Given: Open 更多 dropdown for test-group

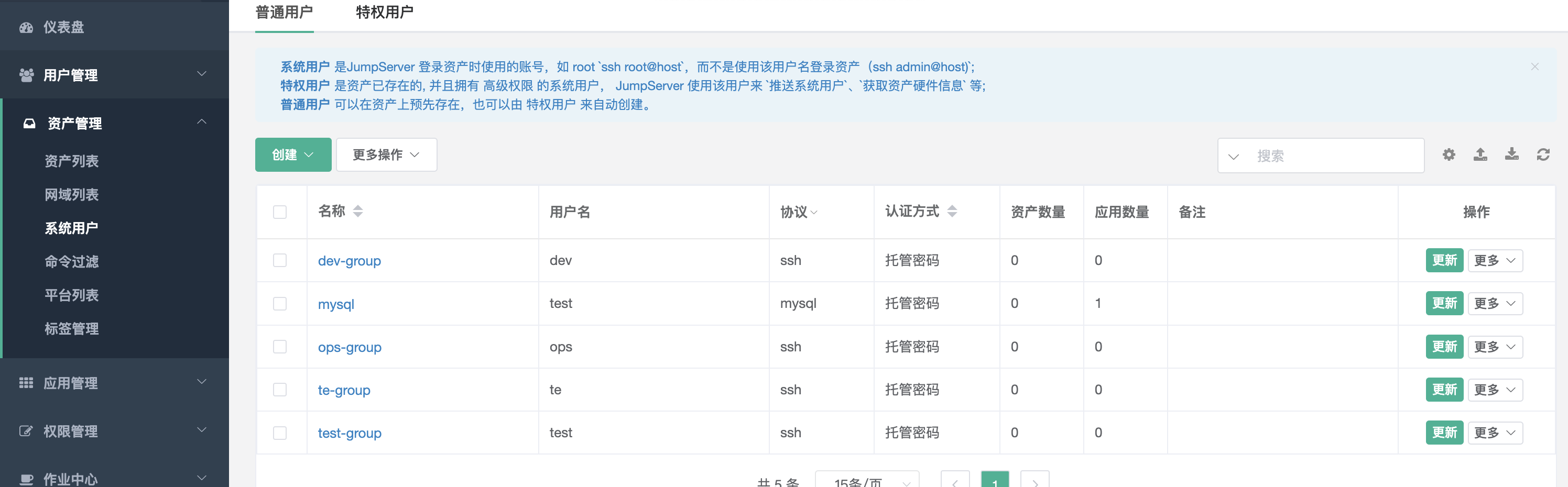Looking at the screenshot, I should tap(1495, 433).
